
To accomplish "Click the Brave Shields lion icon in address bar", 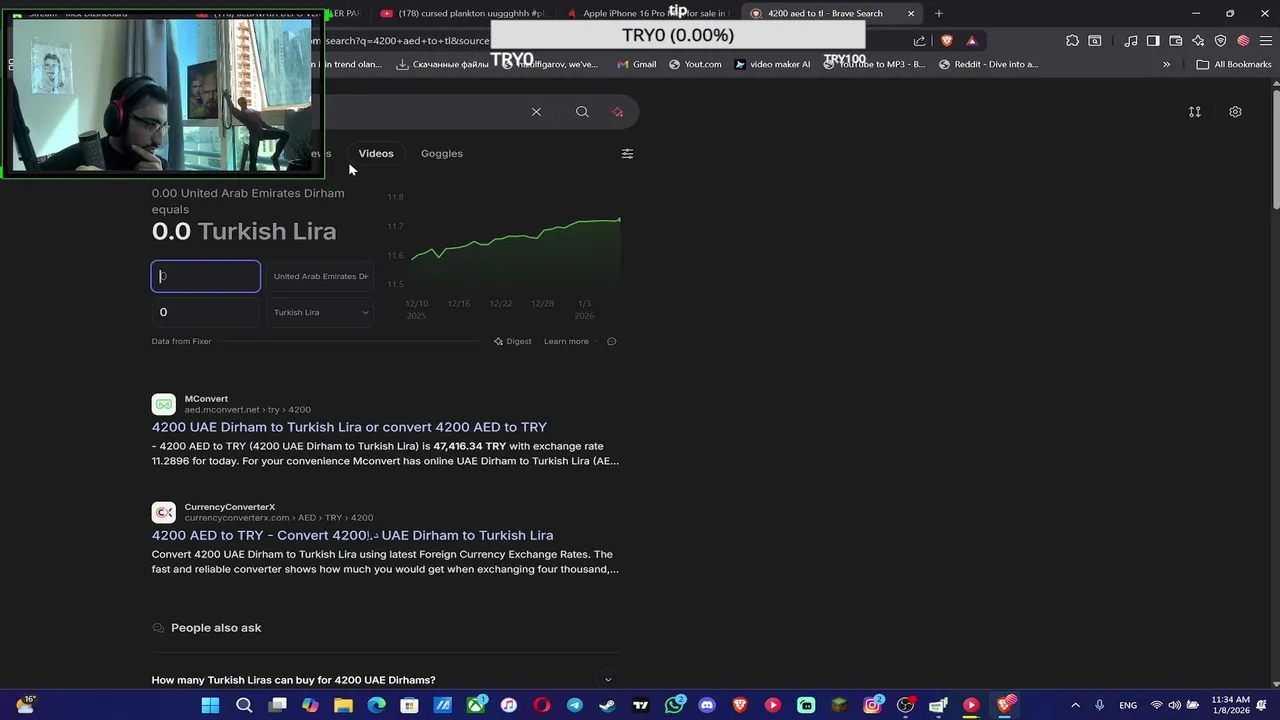I will [x=947, y=41].
